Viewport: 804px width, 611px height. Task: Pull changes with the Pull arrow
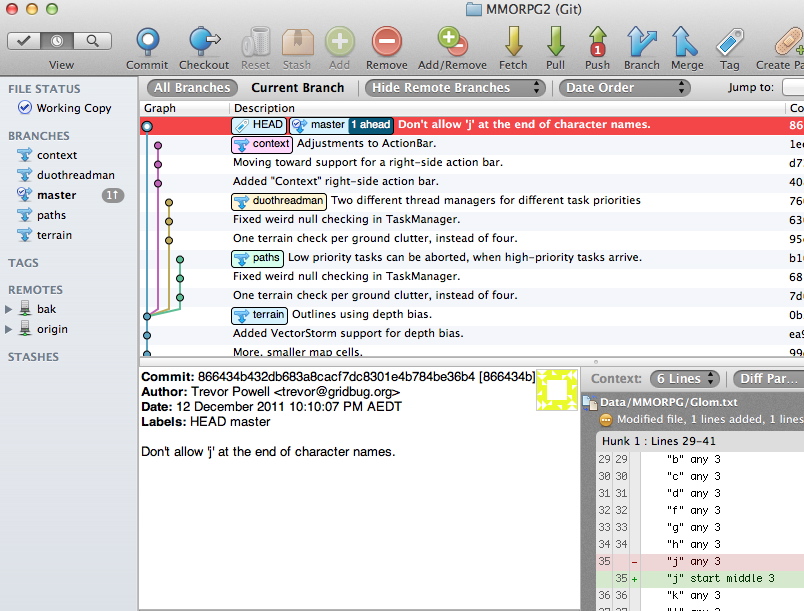click(x=555, y=42)
